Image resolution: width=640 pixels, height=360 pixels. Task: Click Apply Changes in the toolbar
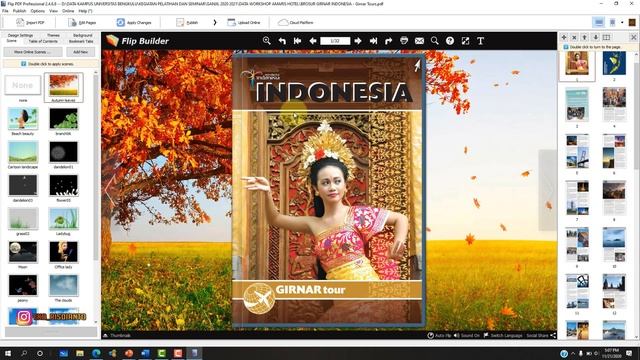pyautogui.click(x=134, y=22)
